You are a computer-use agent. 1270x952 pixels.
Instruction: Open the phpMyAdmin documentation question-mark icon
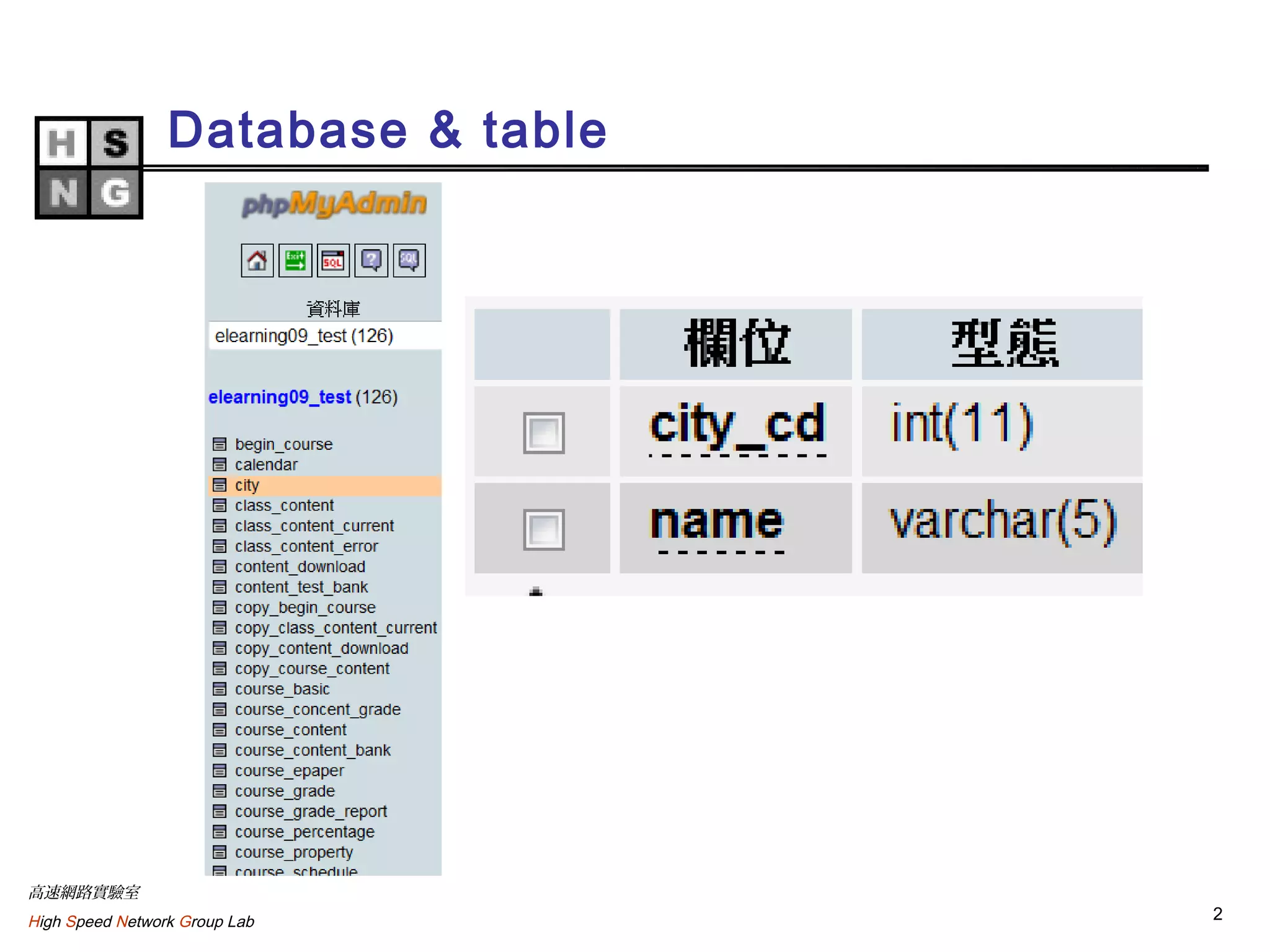pos(371,260)
